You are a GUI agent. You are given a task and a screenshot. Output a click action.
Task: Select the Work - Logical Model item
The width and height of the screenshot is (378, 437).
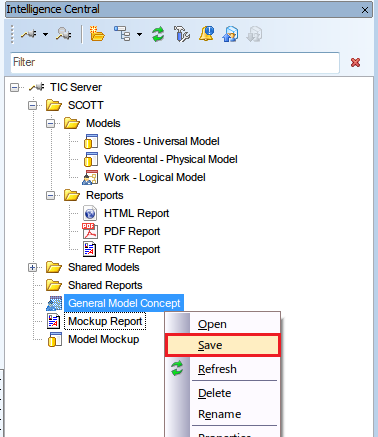point(155,177)
